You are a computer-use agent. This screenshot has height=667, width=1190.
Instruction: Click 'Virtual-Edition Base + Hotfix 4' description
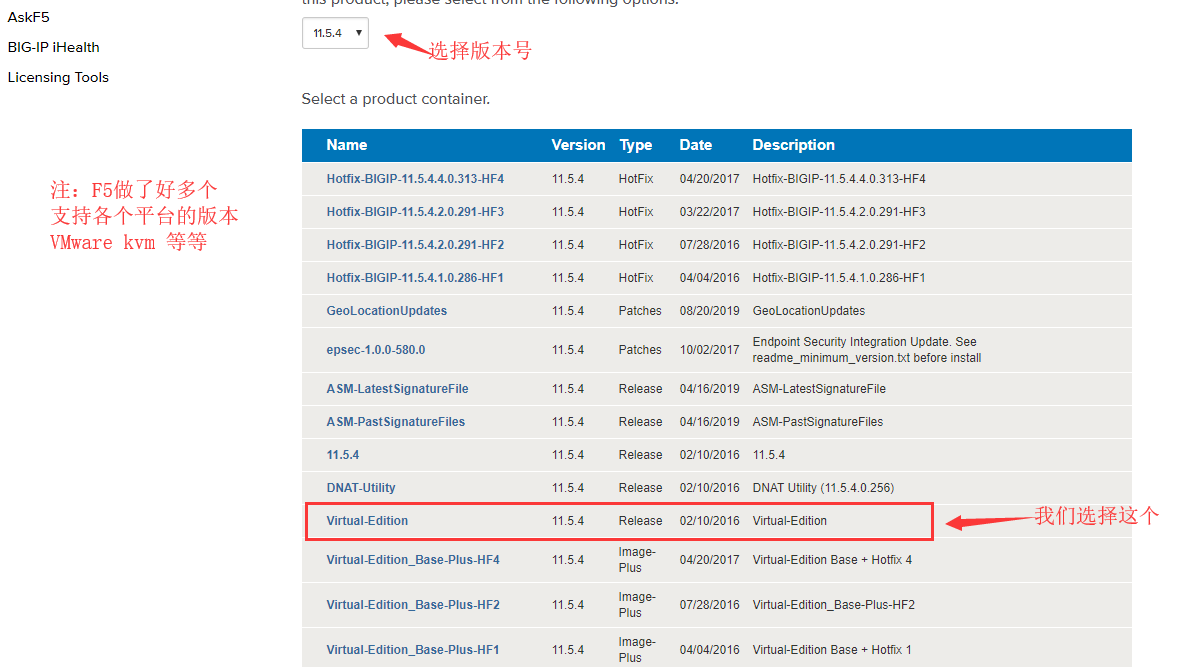[833, 560]
